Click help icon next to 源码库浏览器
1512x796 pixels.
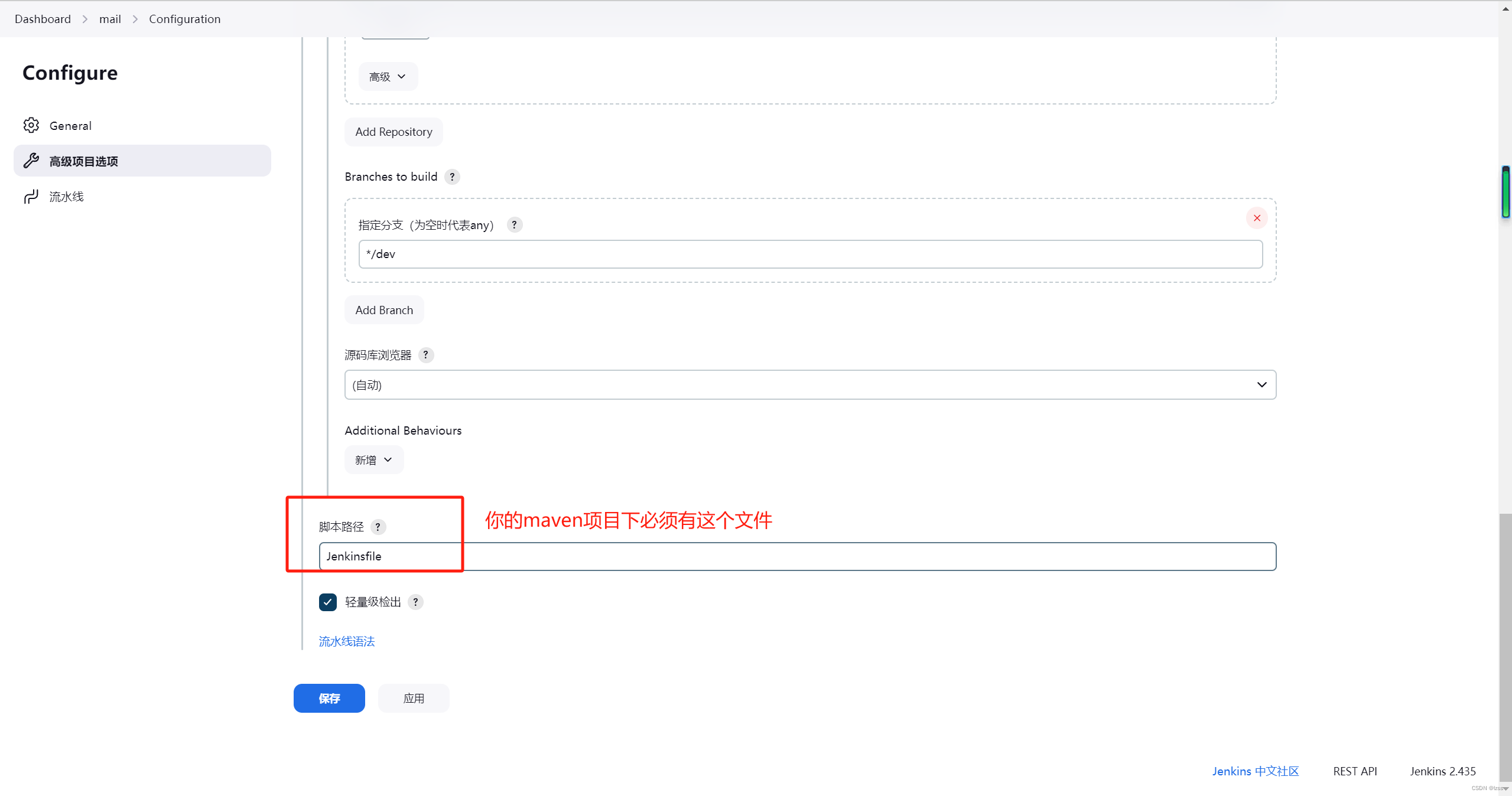click(425, 355)
